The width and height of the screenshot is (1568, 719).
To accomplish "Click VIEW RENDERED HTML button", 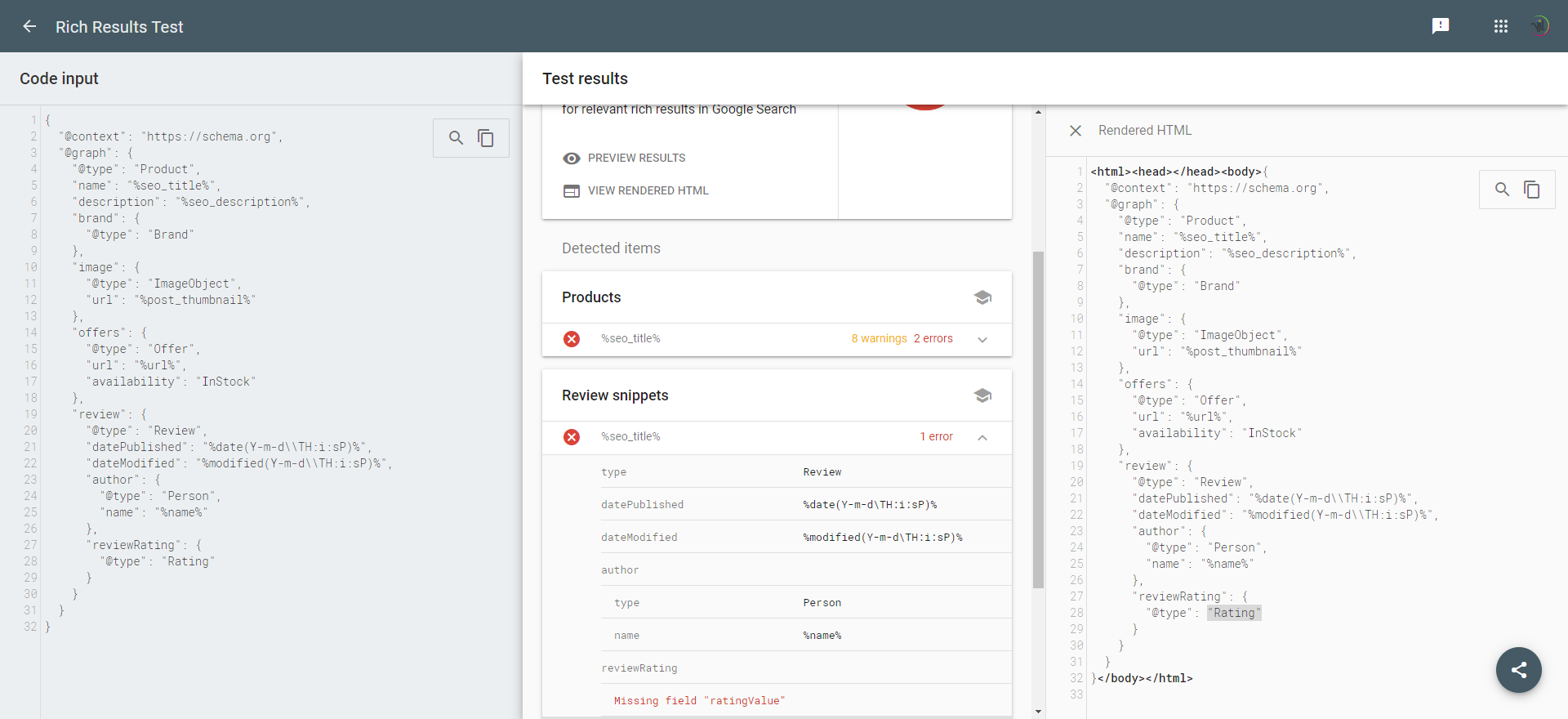I will 648,190.
